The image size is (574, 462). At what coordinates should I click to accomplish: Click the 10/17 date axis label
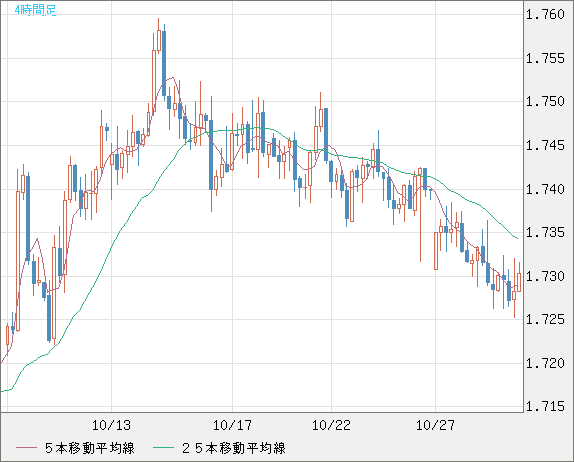point(232,425)
